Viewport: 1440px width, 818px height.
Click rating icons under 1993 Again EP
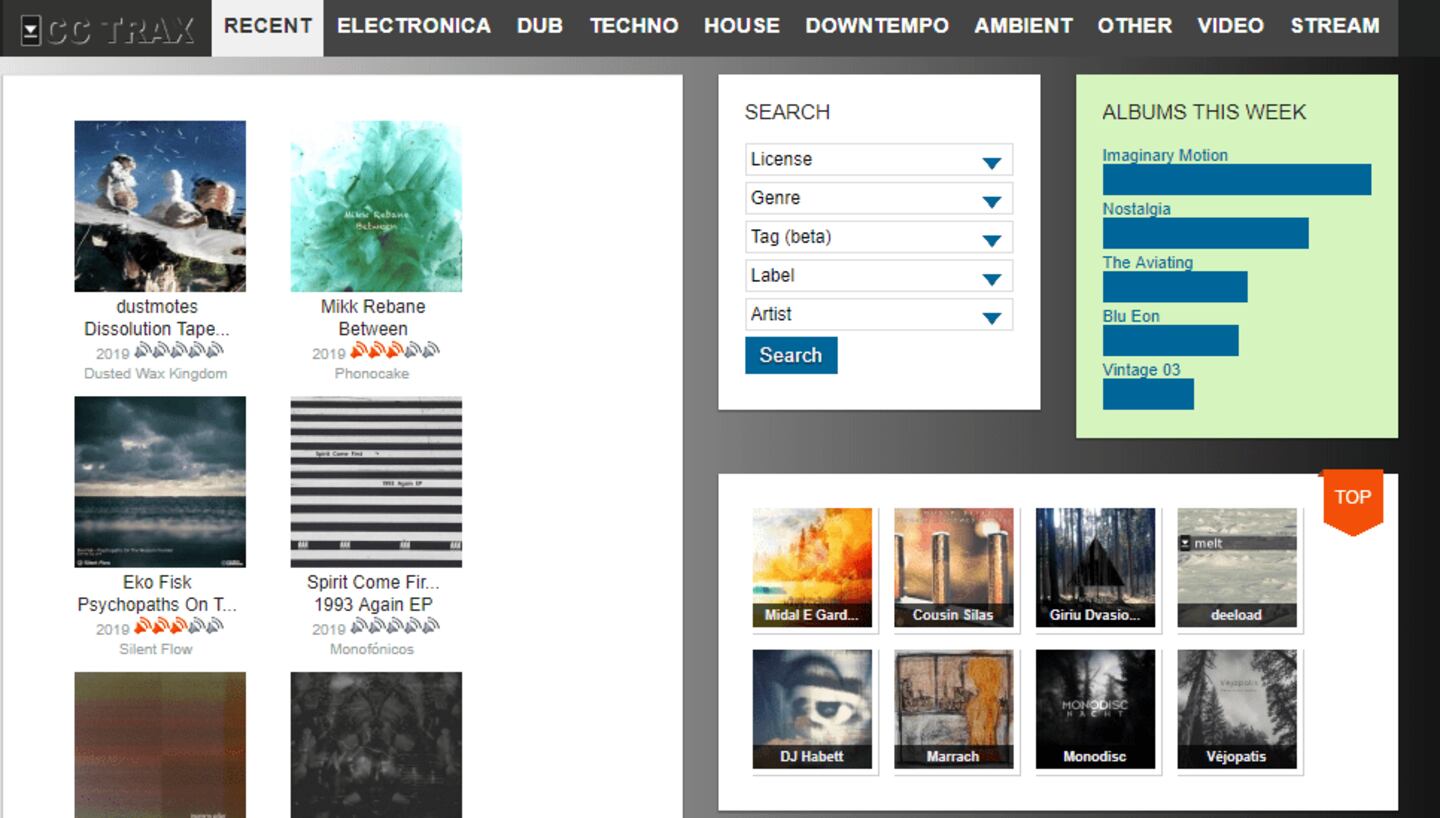[394, 627]
